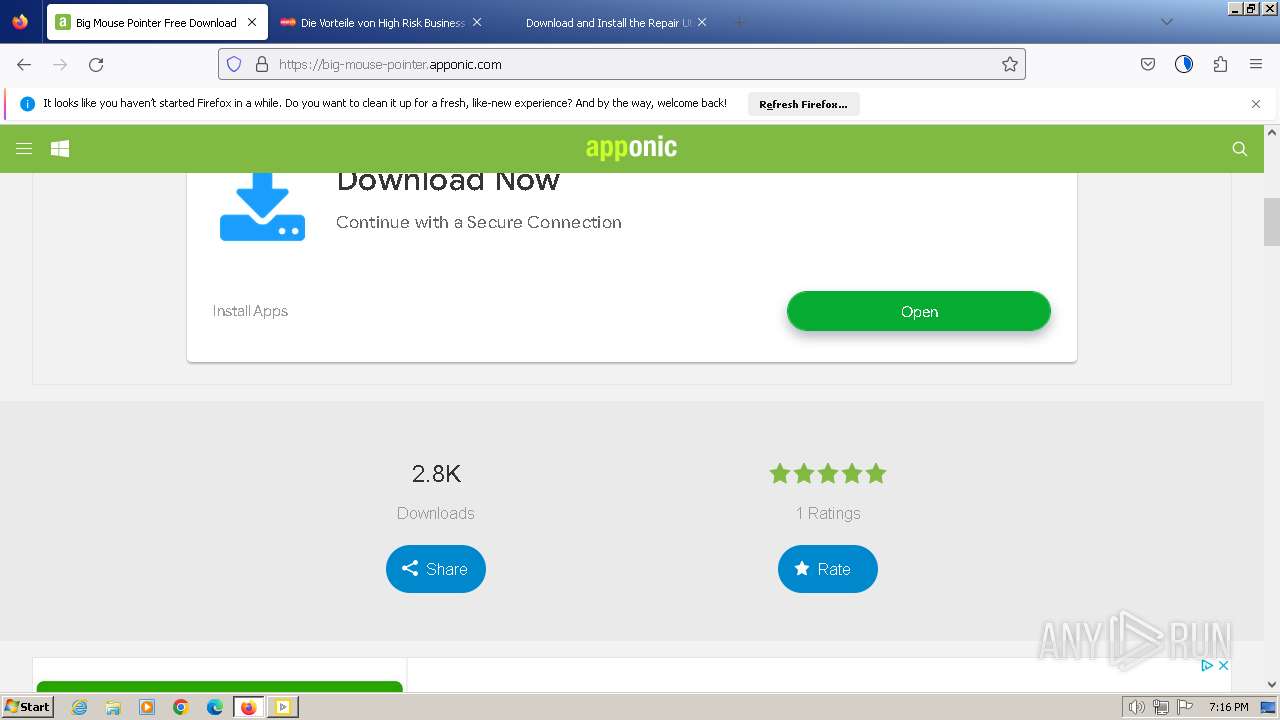Screen dimensions: 1280x720
Task: Dismiss the Firefox refresh notification bar
Action: click(x=1256, y=104)
